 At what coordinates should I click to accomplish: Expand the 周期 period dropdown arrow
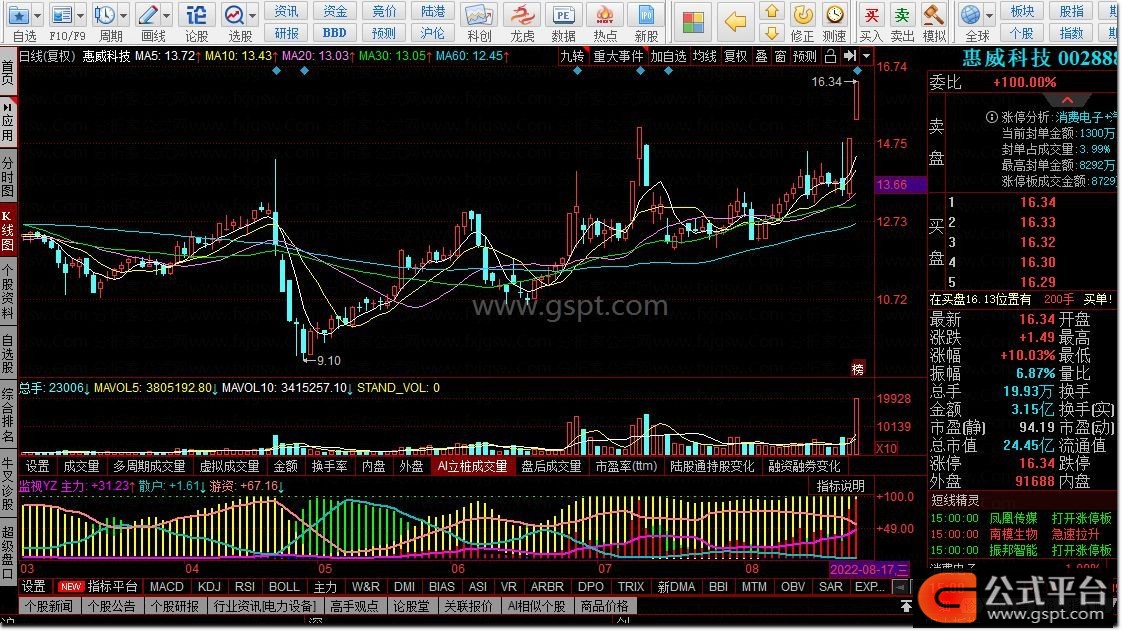tap(123, 15)
